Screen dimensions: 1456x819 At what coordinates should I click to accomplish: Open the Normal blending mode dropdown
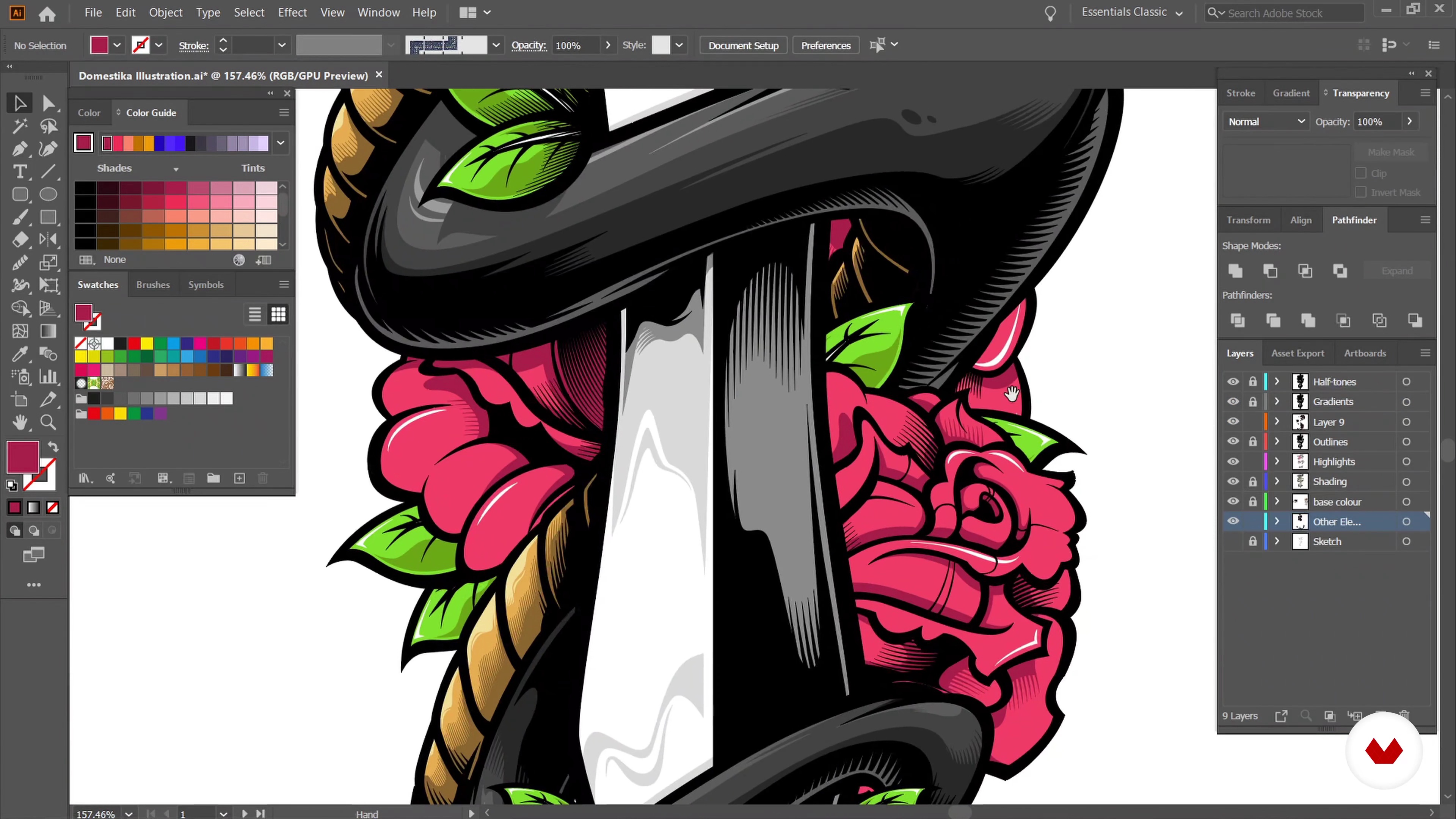pyautogui.click(x=1266, y=121)
